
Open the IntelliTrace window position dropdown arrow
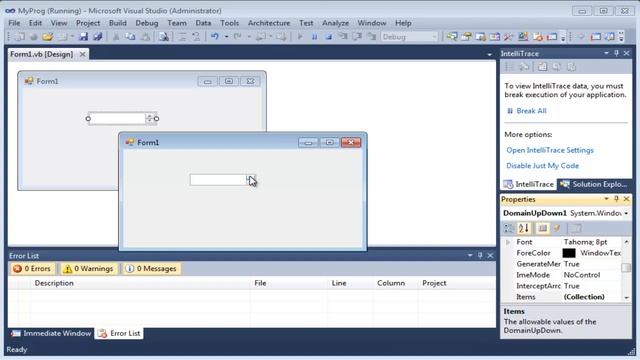point(606,53)
